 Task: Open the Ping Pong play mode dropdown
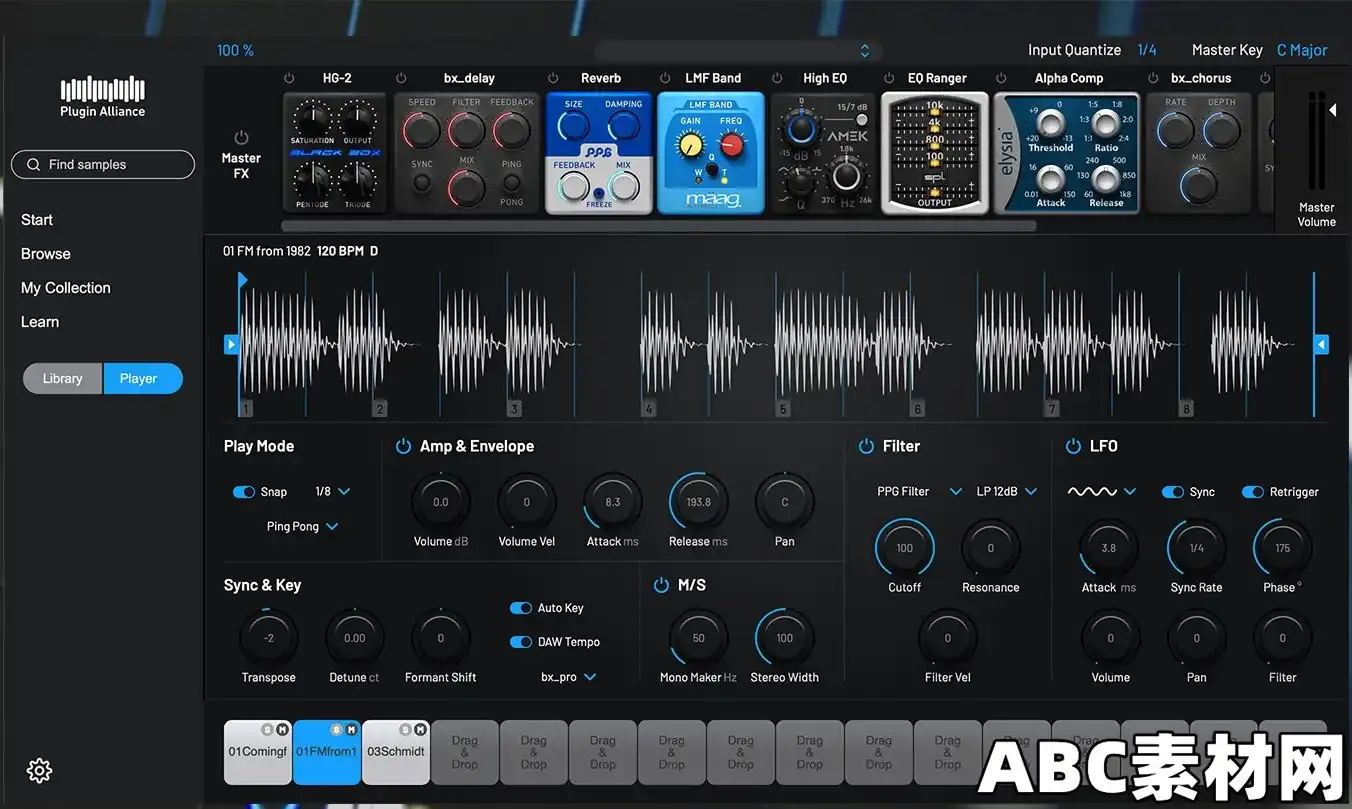pyautogui.click(x=302, y=527)
